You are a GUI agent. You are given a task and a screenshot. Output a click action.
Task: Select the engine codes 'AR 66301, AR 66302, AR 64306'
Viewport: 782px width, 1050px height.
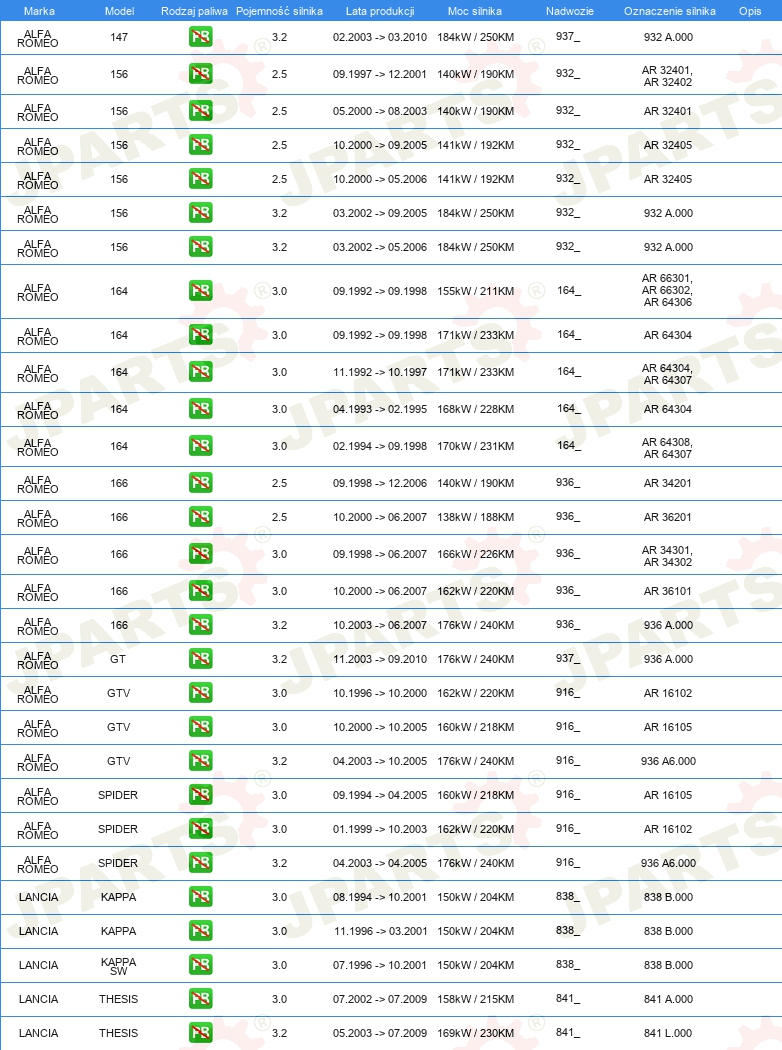668,290
